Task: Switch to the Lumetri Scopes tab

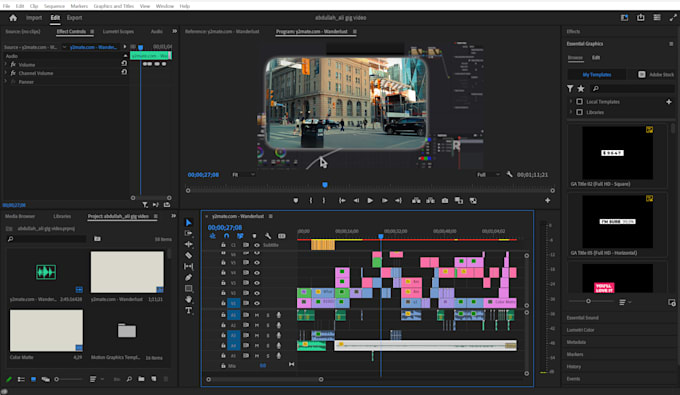Action: tap(118, 32)
